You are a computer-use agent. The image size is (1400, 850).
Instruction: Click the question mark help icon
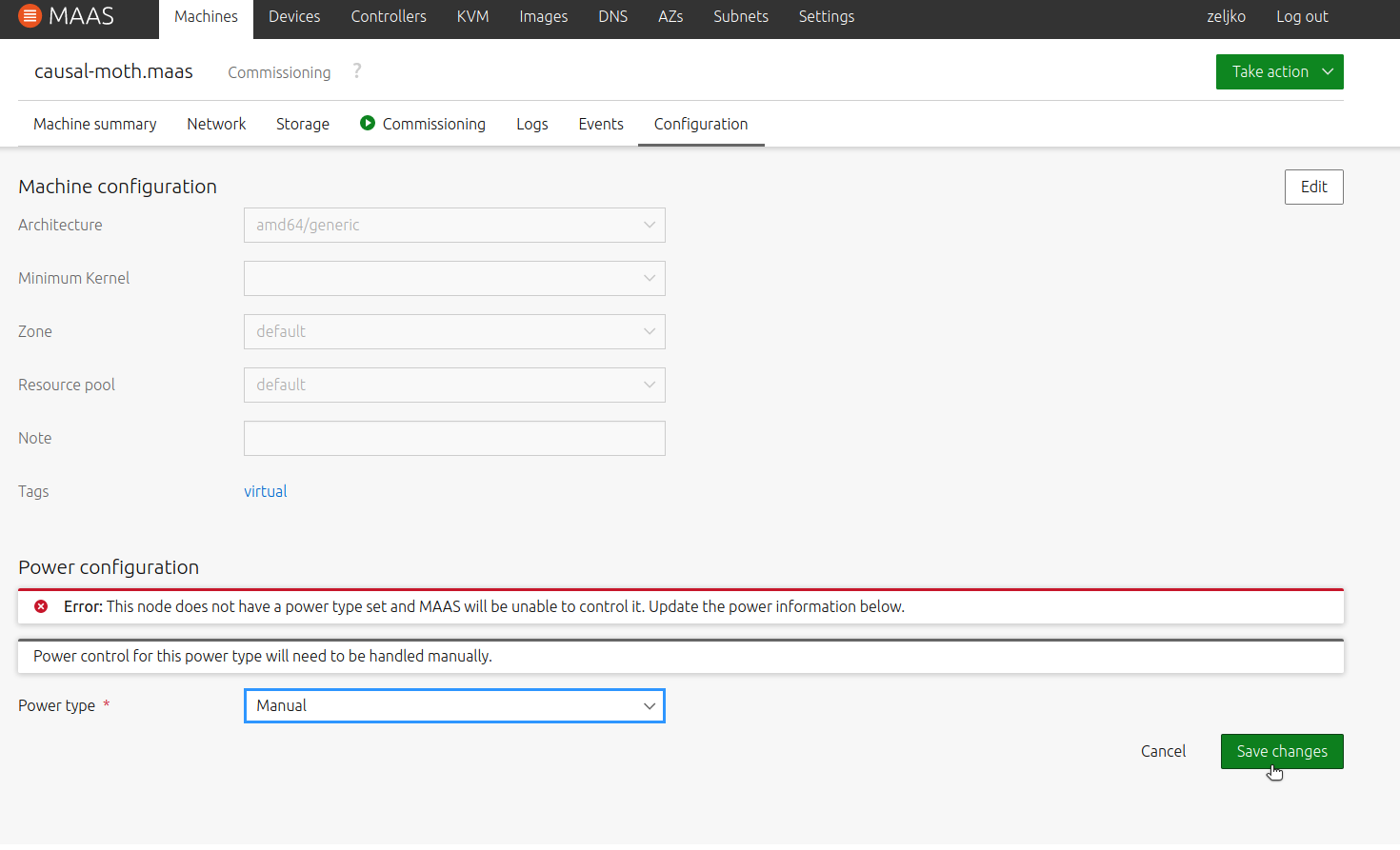[357, 71]
